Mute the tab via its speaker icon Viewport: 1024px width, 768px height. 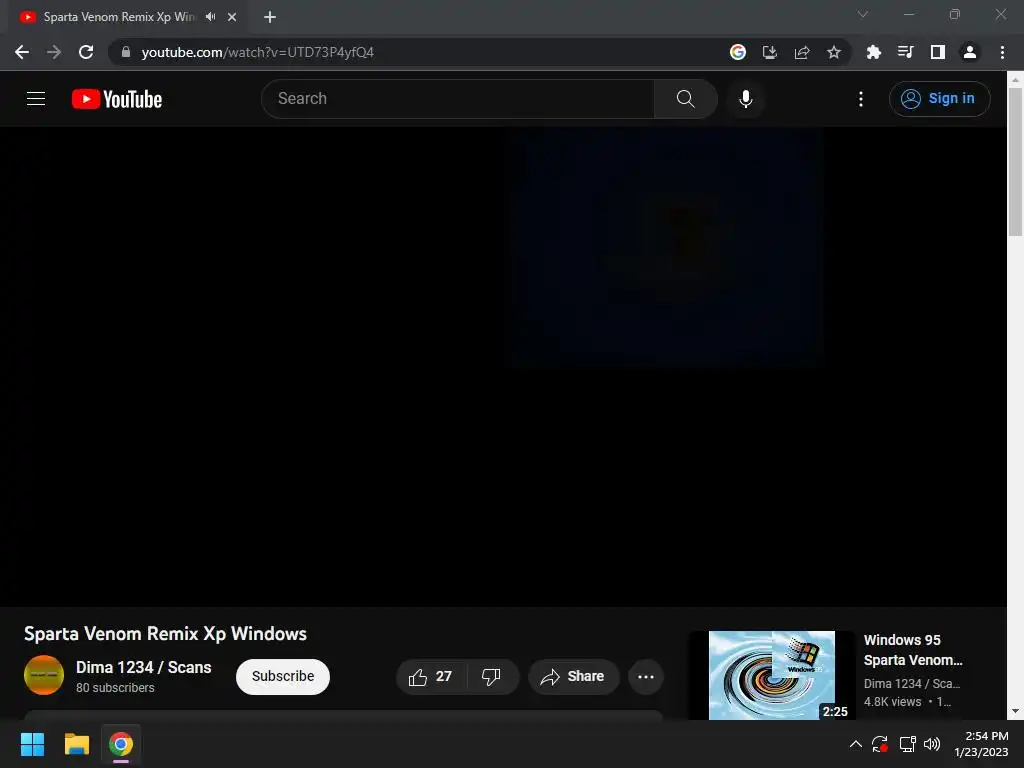210,17
